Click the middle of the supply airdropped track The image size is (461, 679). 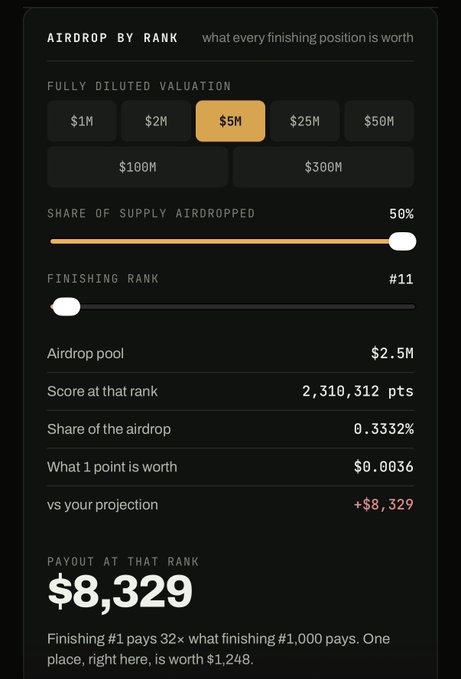(232, 241)
